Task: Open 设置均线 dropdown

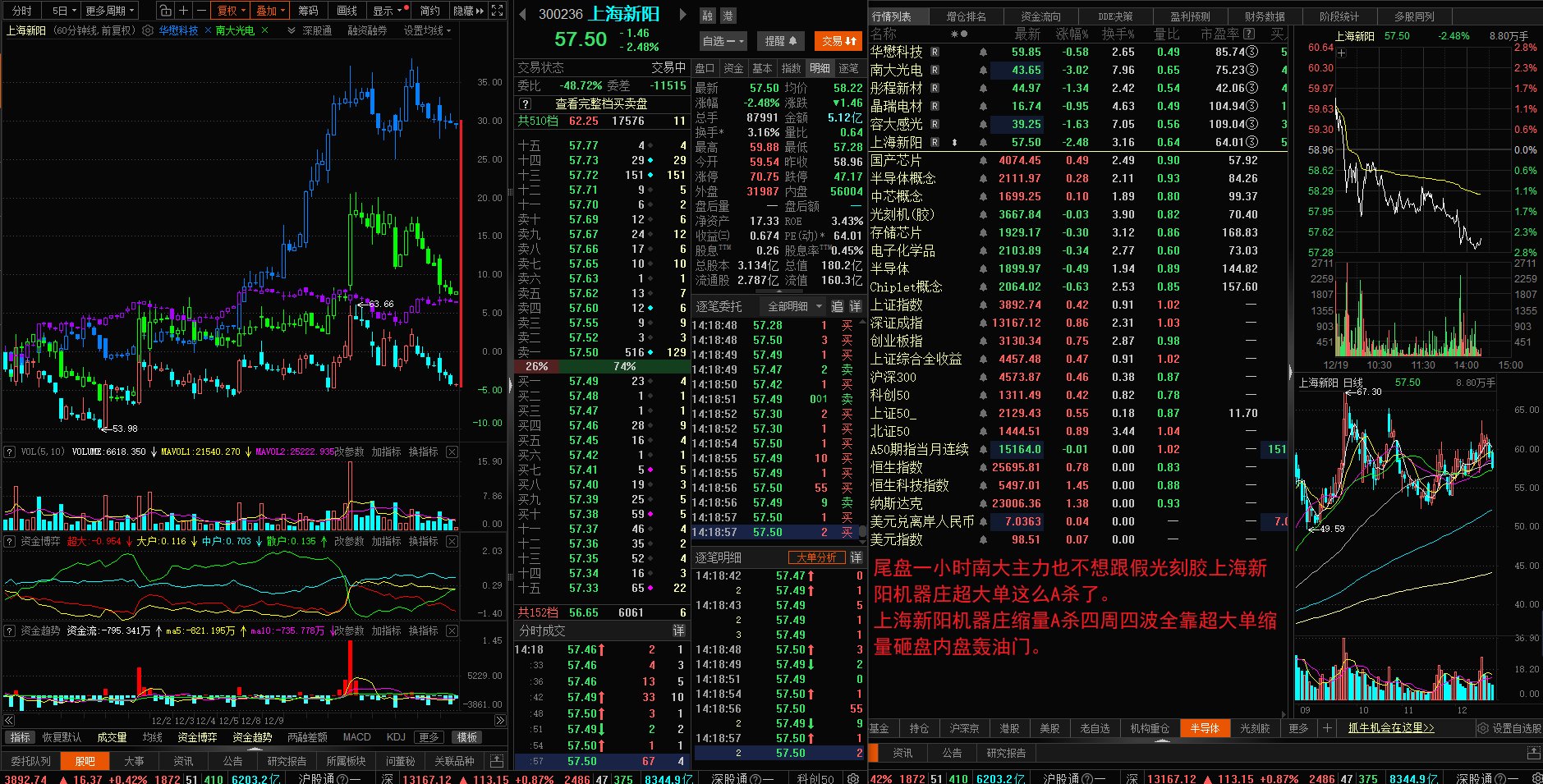Action: [427, 30]
